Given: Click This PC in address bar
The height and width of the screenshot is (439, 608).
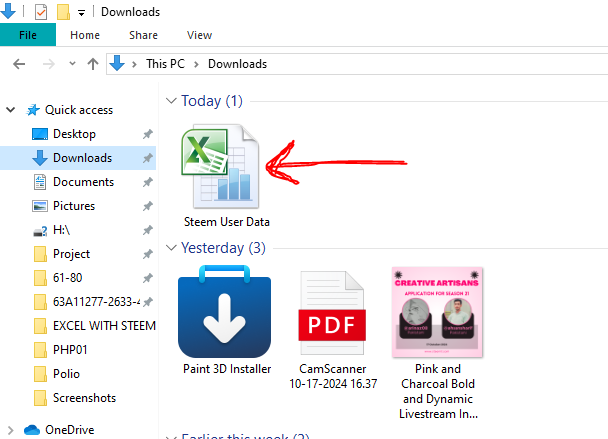Looking at the screenshot, I should coord(166,64).
